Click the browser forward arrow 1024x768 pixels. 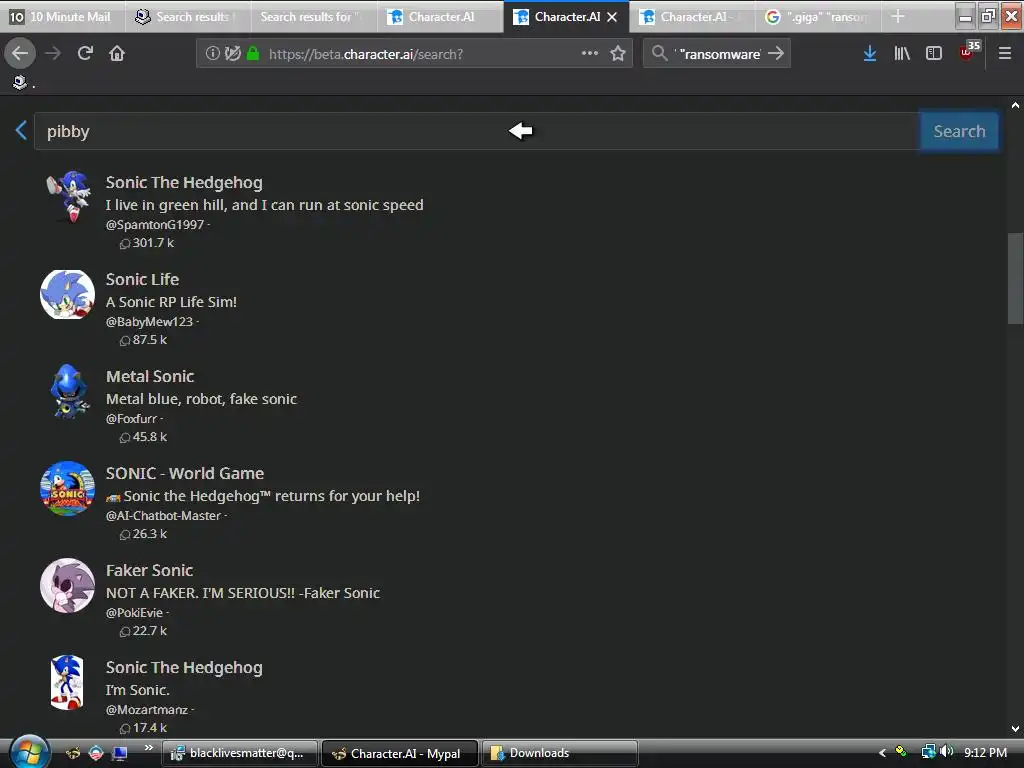click(x=53, y=53)
